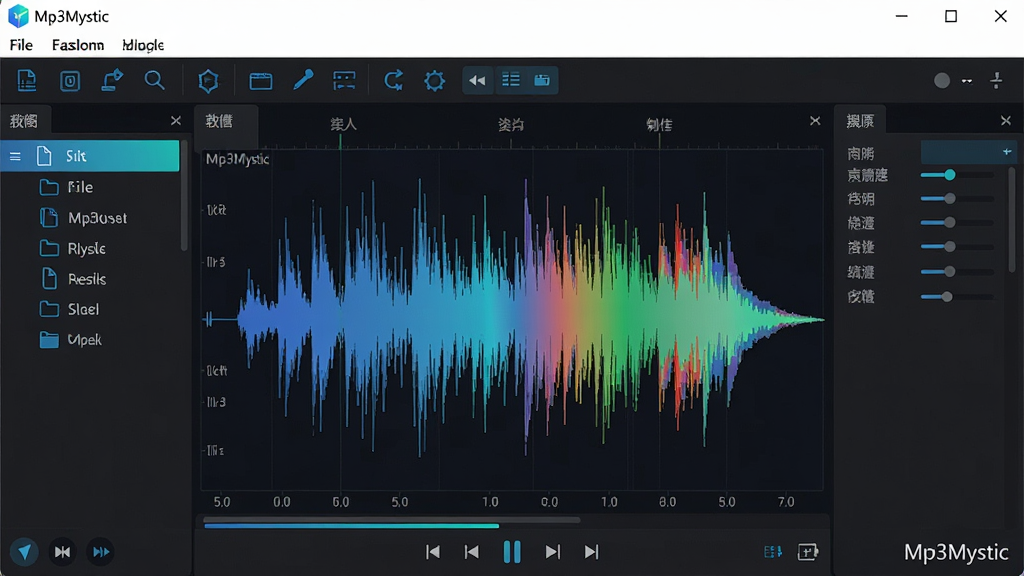The width and height of the screenshot is (1024, 576).
Task: Open the search magnifier tool
Action: [x=154, y=80]
